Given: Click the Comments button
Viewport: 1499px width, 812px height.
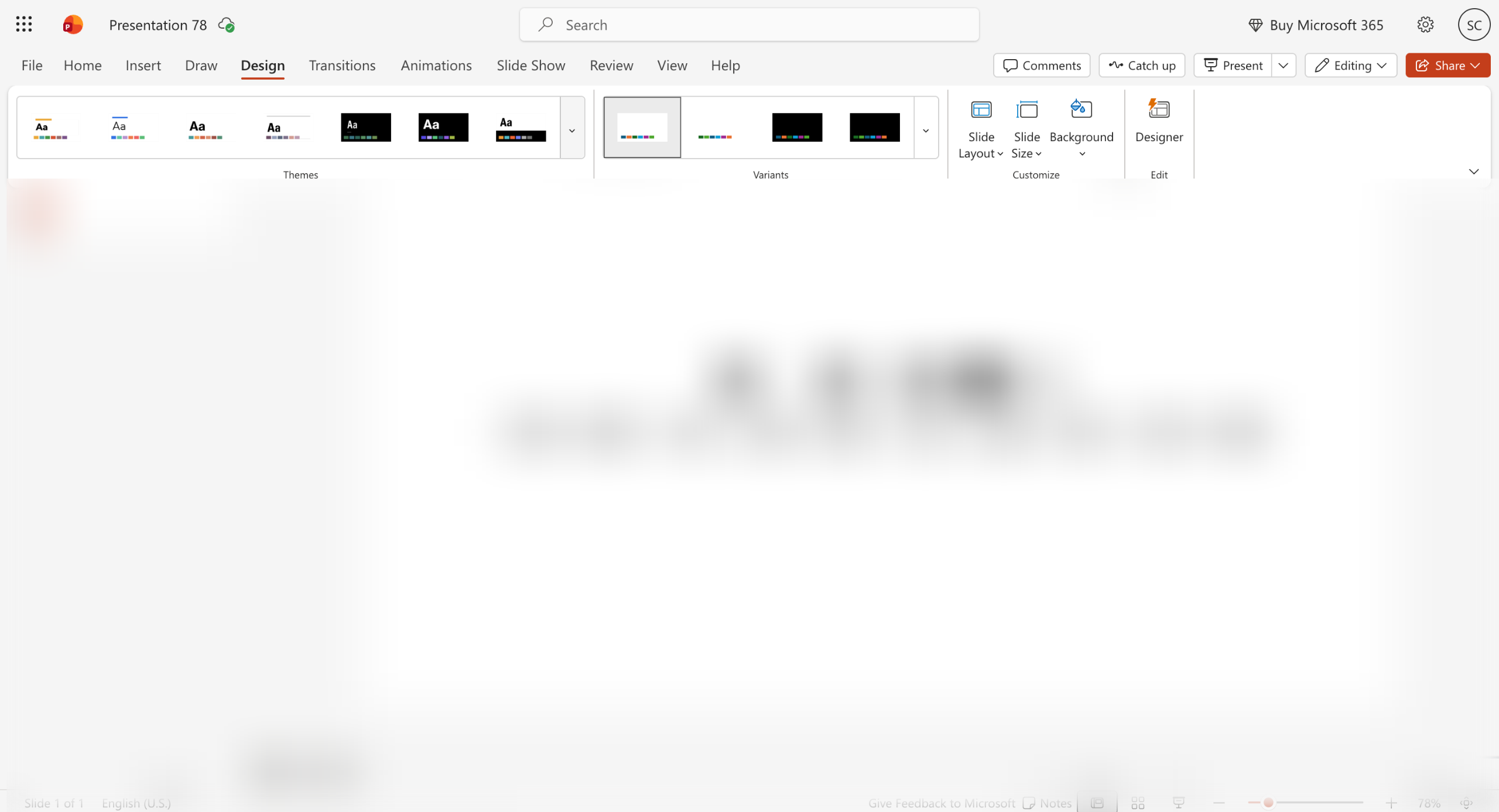Looking at the screenshot, I should tap(1042, 66).
